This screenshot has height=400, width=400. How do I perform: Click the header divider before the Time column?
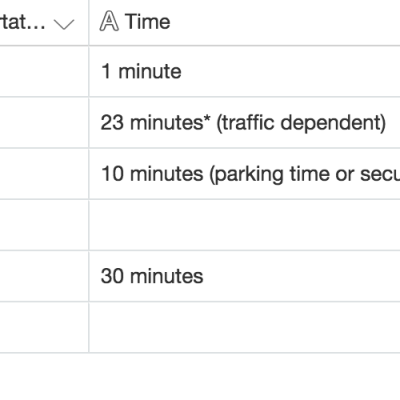pos(89,22)
